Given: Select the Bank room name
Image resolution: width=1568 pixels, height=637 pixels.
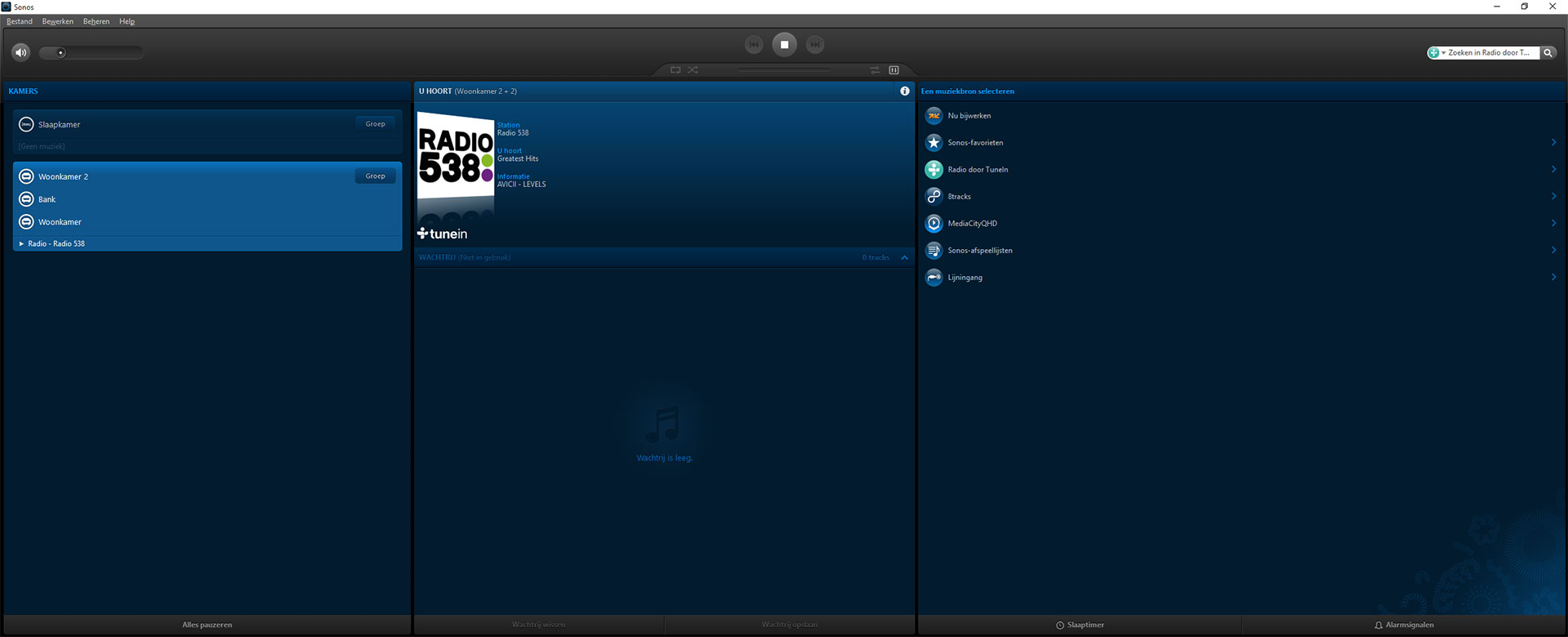Looking at the screenshot, I should tap(47, 199).
